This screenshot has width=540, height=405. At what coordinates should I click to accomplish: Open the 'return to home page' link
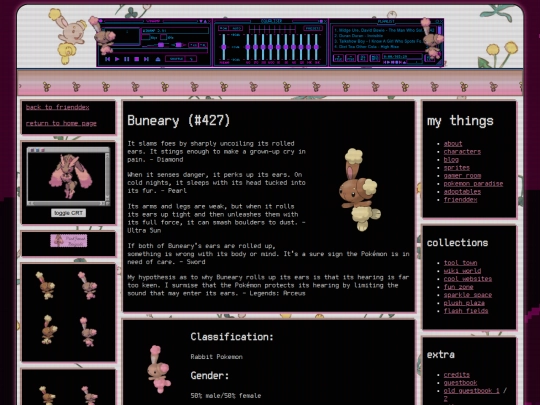[x=61, y=123]
